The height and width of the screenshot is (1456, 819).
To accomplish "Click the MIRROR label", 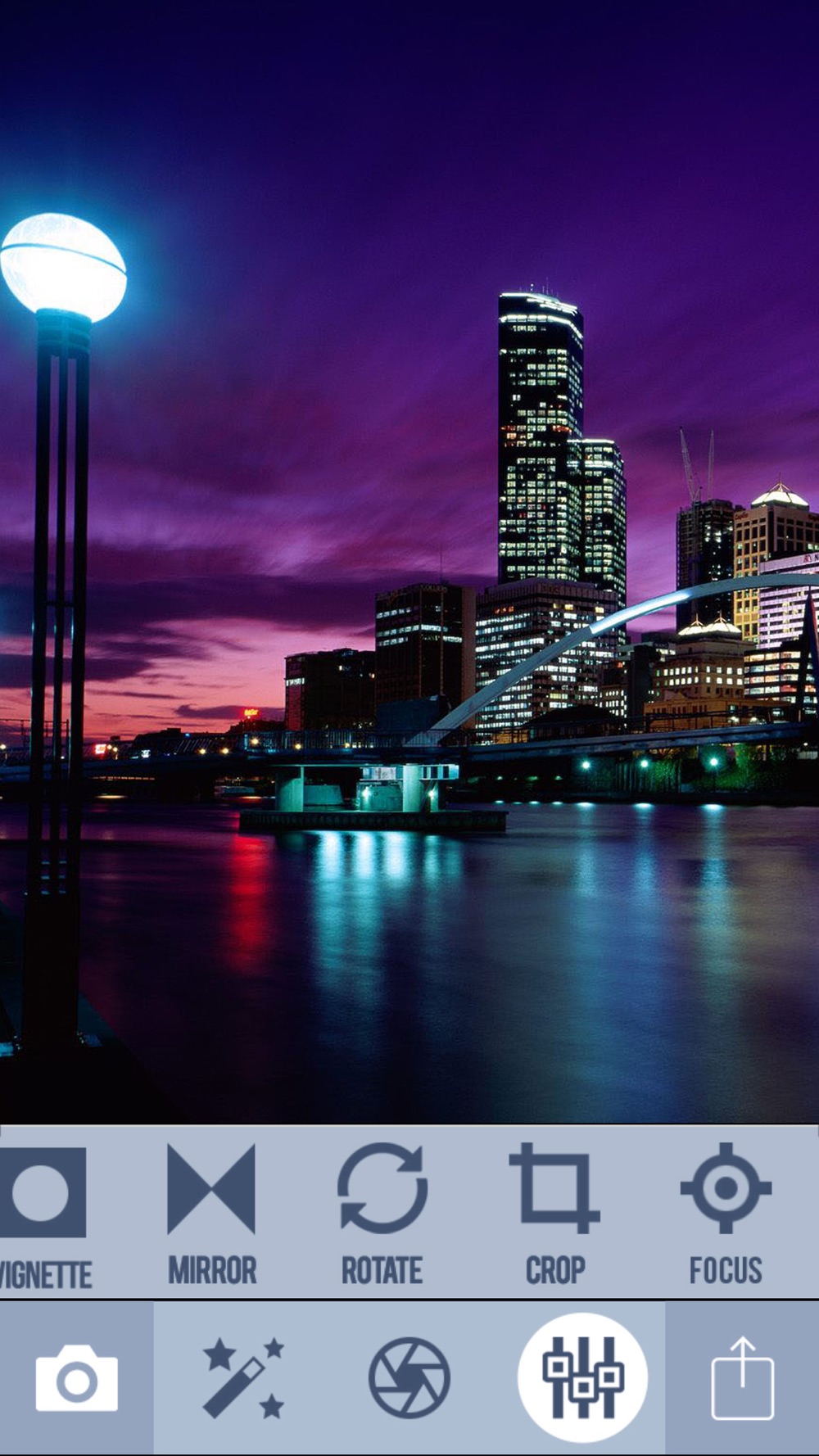I will pyautogui.click(x=212, y=1270).
